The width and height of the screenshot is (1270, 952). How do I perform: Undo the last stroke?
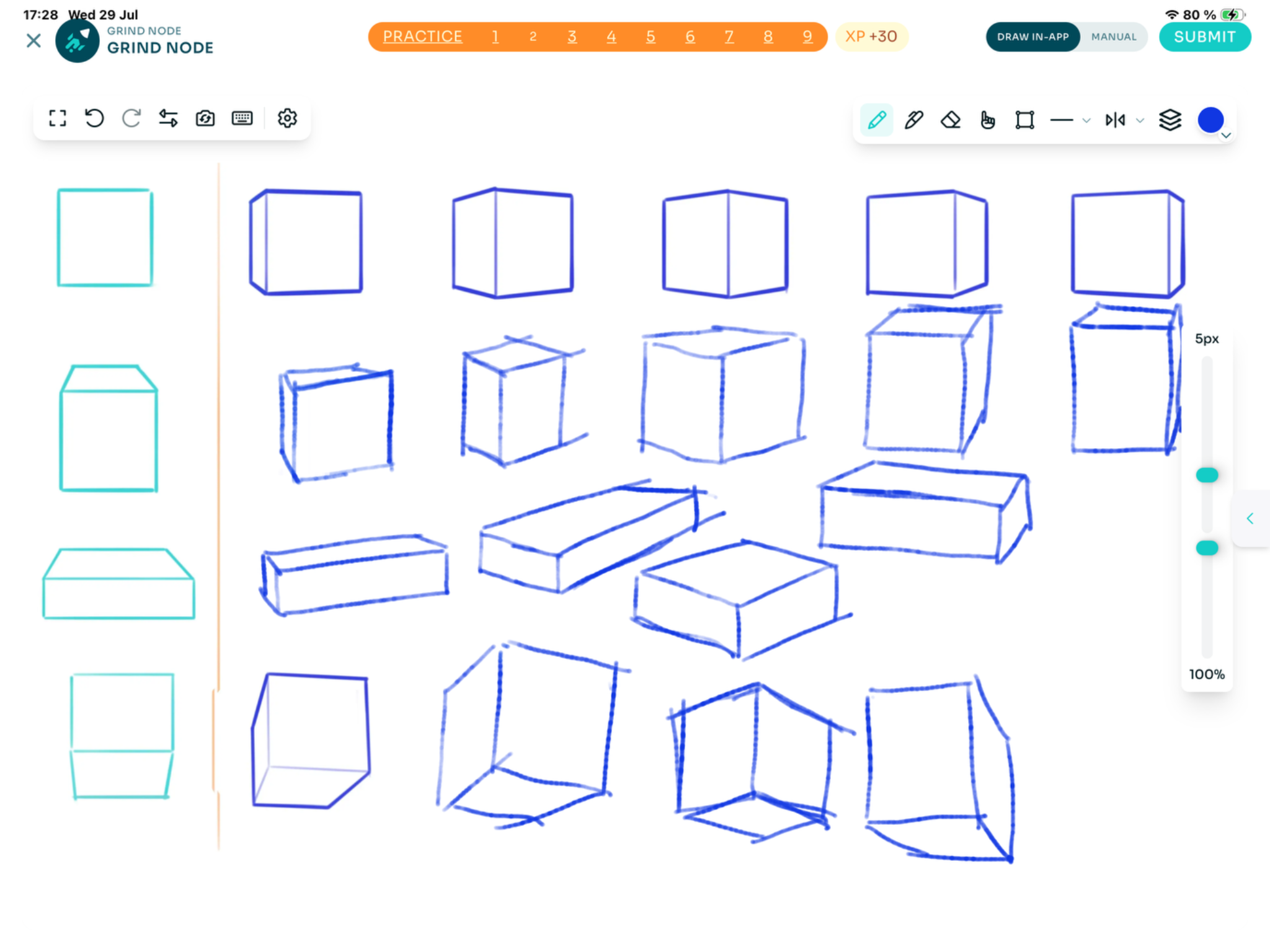(x=94, y=118)
